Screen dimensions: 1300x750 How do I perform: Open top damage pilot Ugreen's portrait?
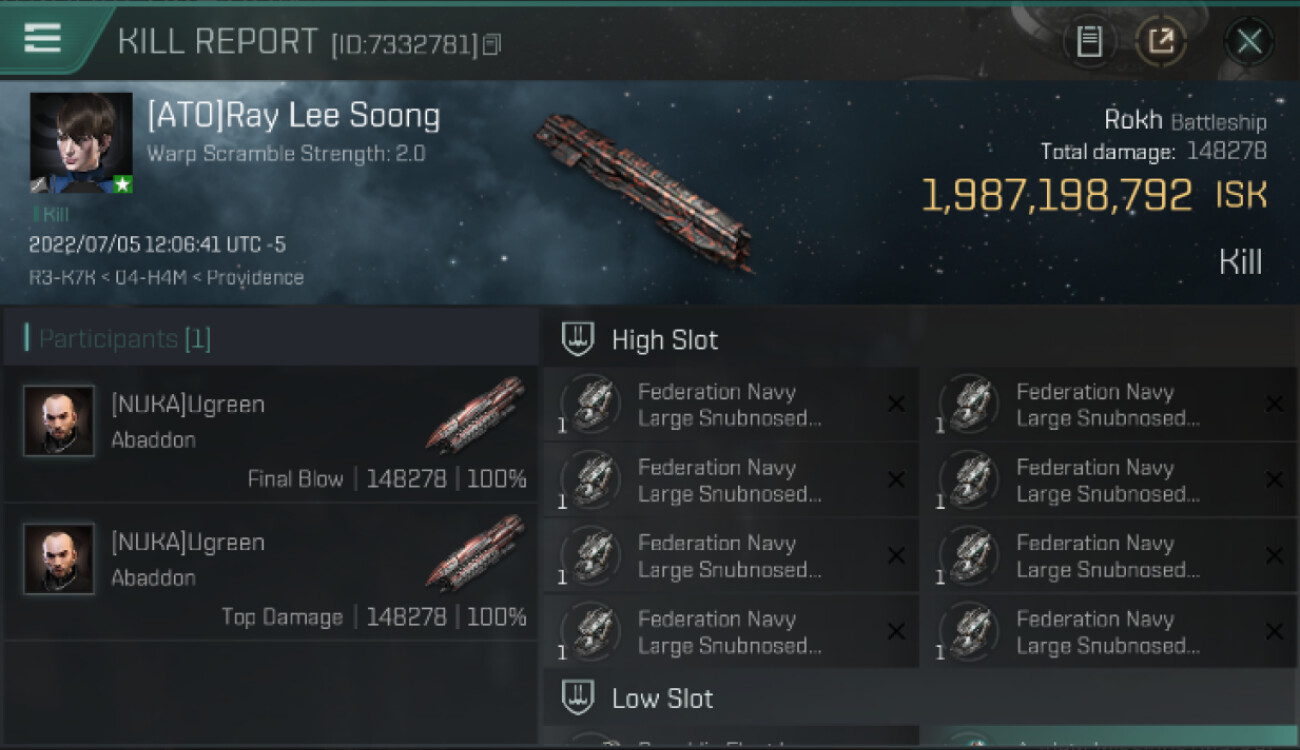pyautogui.click(x=59, y=559)
